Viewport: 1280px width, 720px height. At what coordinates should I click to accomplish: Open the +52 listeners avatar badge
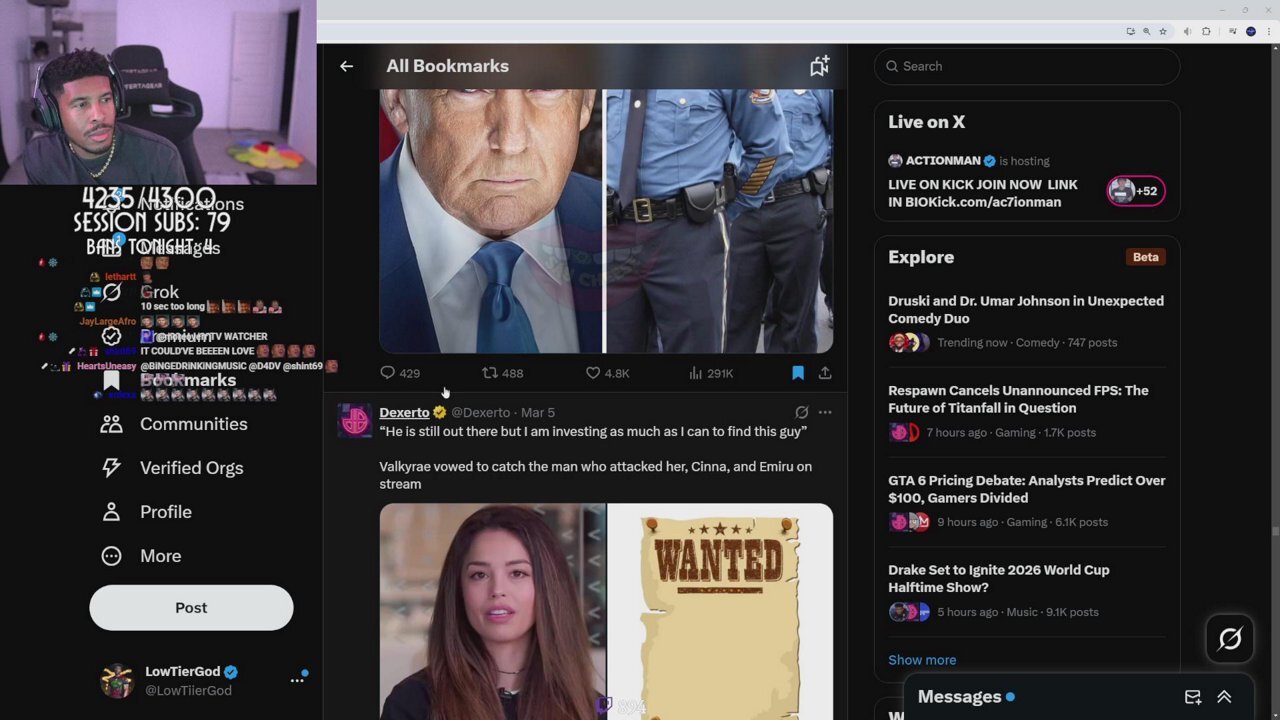click(1136, 191)
